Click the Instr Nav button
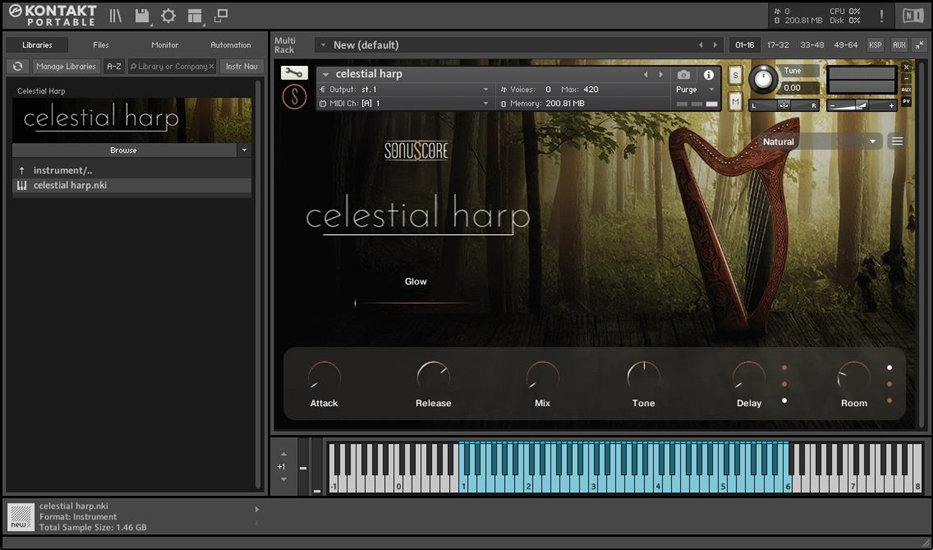 pyautogui.click(x=240, y=66)
